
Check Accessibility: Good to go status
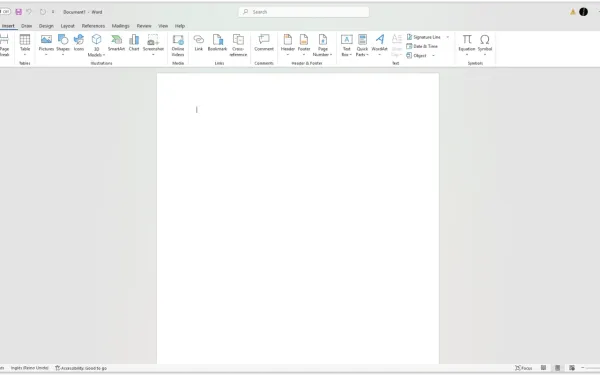point(81,368)
